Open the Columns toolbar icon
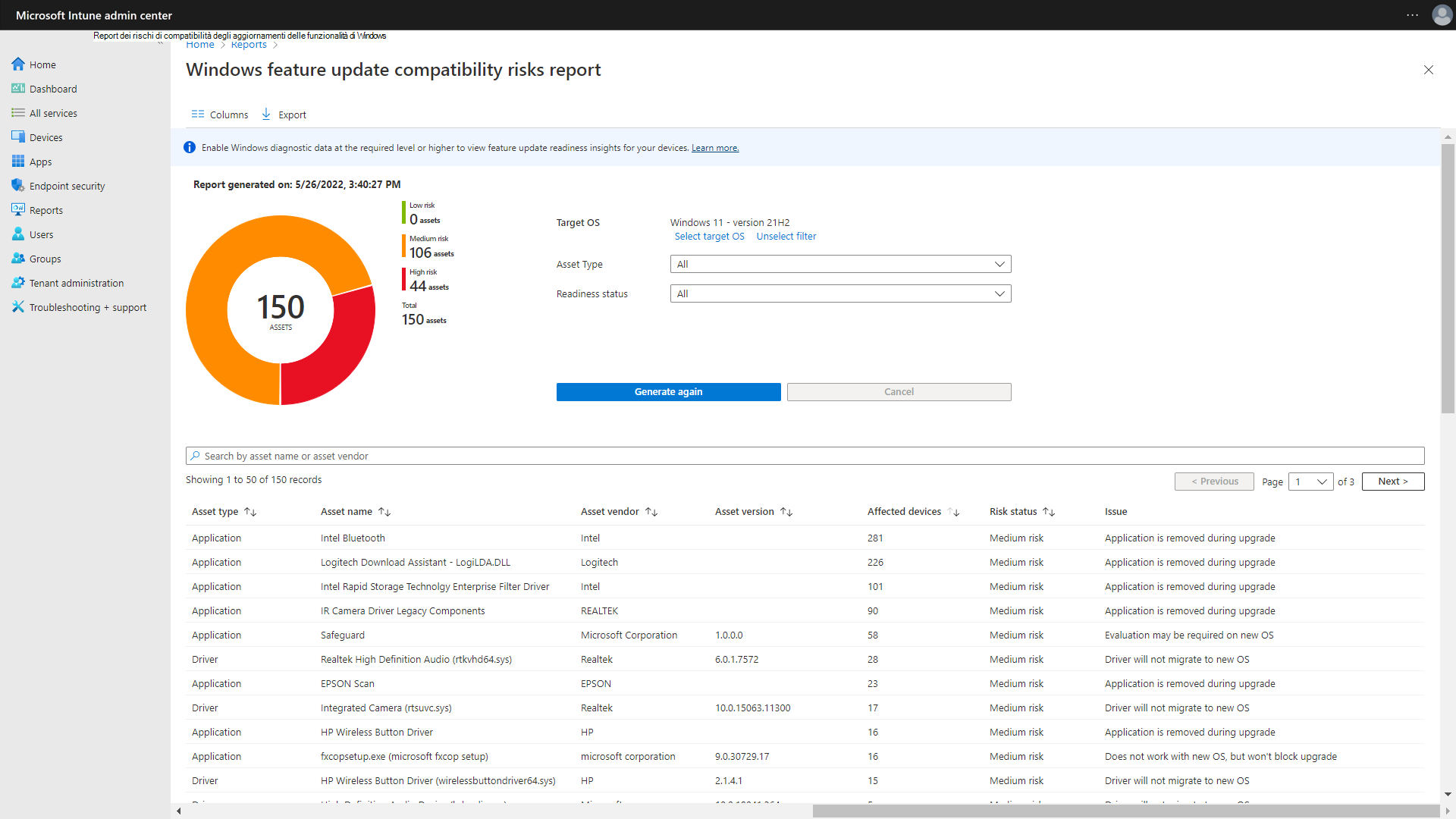 (198, 115)
